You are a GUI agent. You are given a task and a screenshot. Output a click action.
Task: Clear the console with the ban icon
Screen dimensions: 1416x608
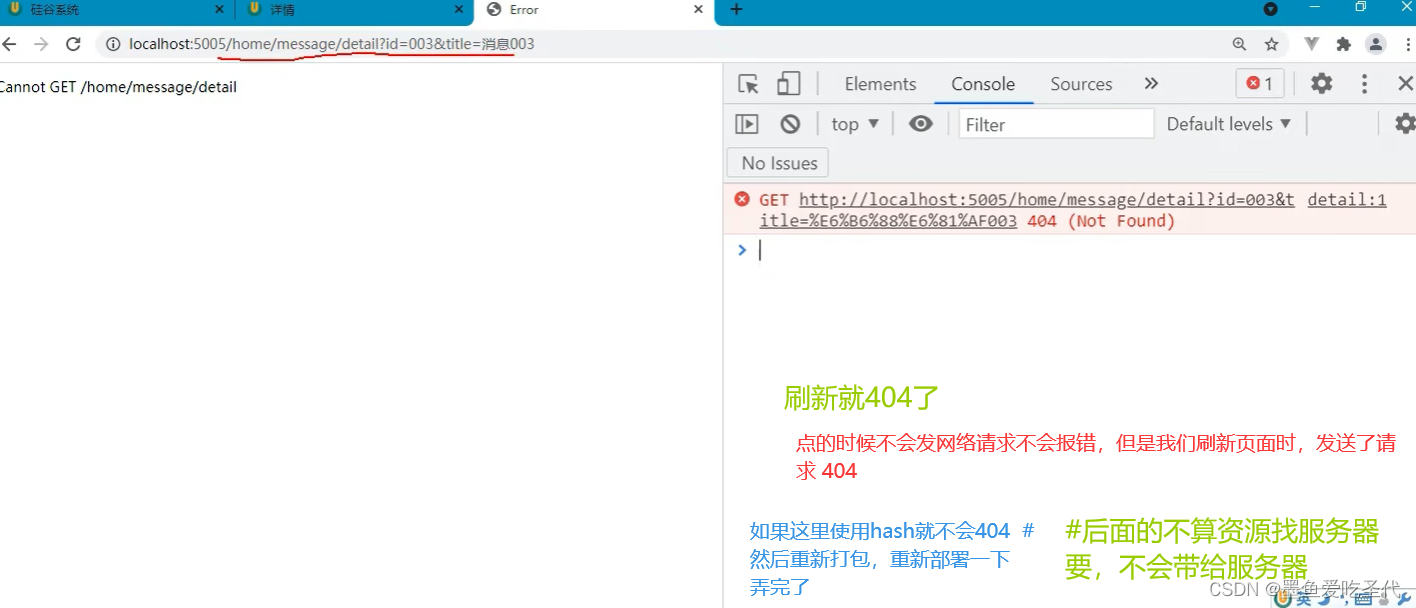pyautogui.click(x=790, y=124)
